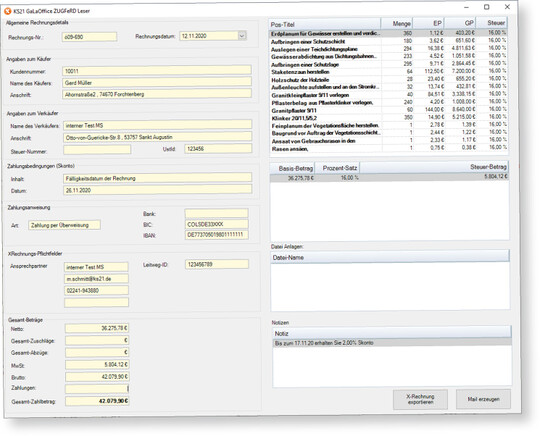Click the empty Steuer-Nummer field
The height and width of the screenshot is (436, 540).
pyautogui.click(x=97, y=149)
